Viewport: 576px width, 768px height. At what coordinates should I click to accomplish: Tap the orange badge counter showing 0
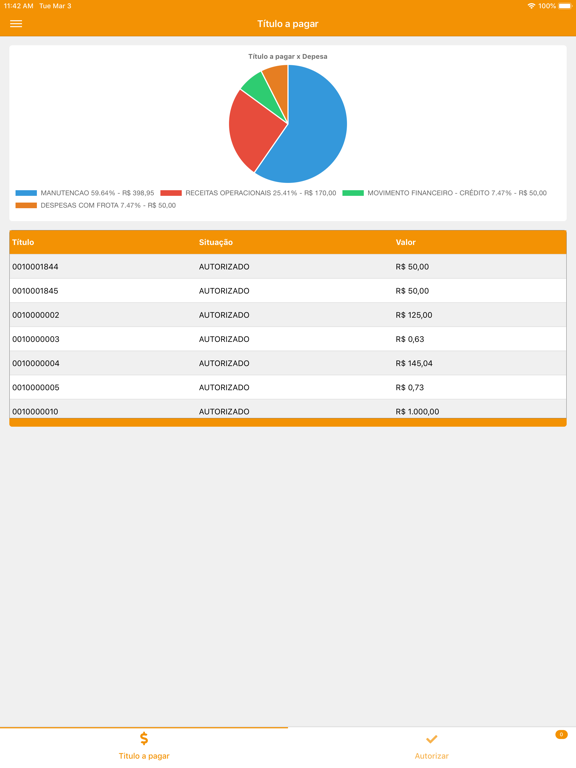point(561,734)
